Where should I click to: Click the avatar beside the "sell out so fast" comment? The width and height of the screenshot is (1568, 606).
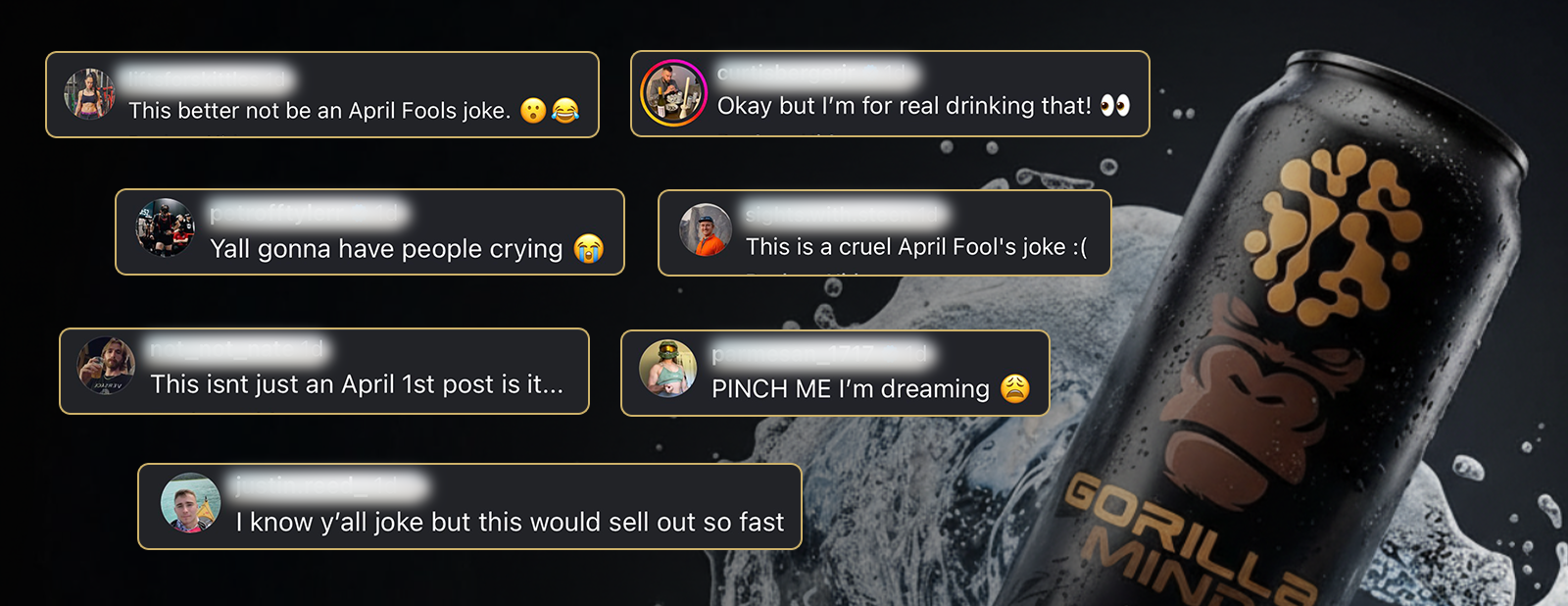click(190, 503)
